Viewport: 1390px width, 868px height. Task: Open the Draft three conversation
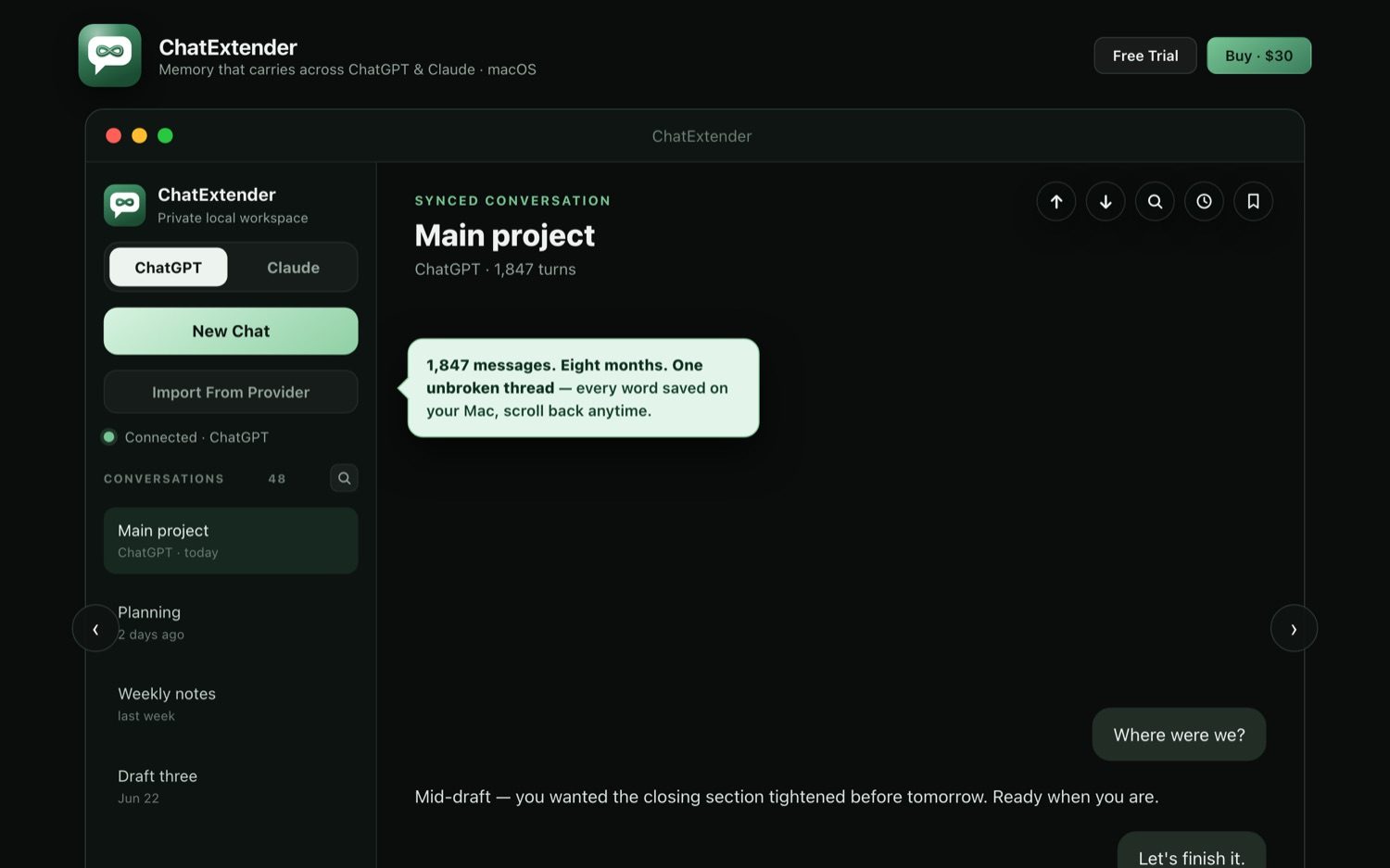pos(231,786)
